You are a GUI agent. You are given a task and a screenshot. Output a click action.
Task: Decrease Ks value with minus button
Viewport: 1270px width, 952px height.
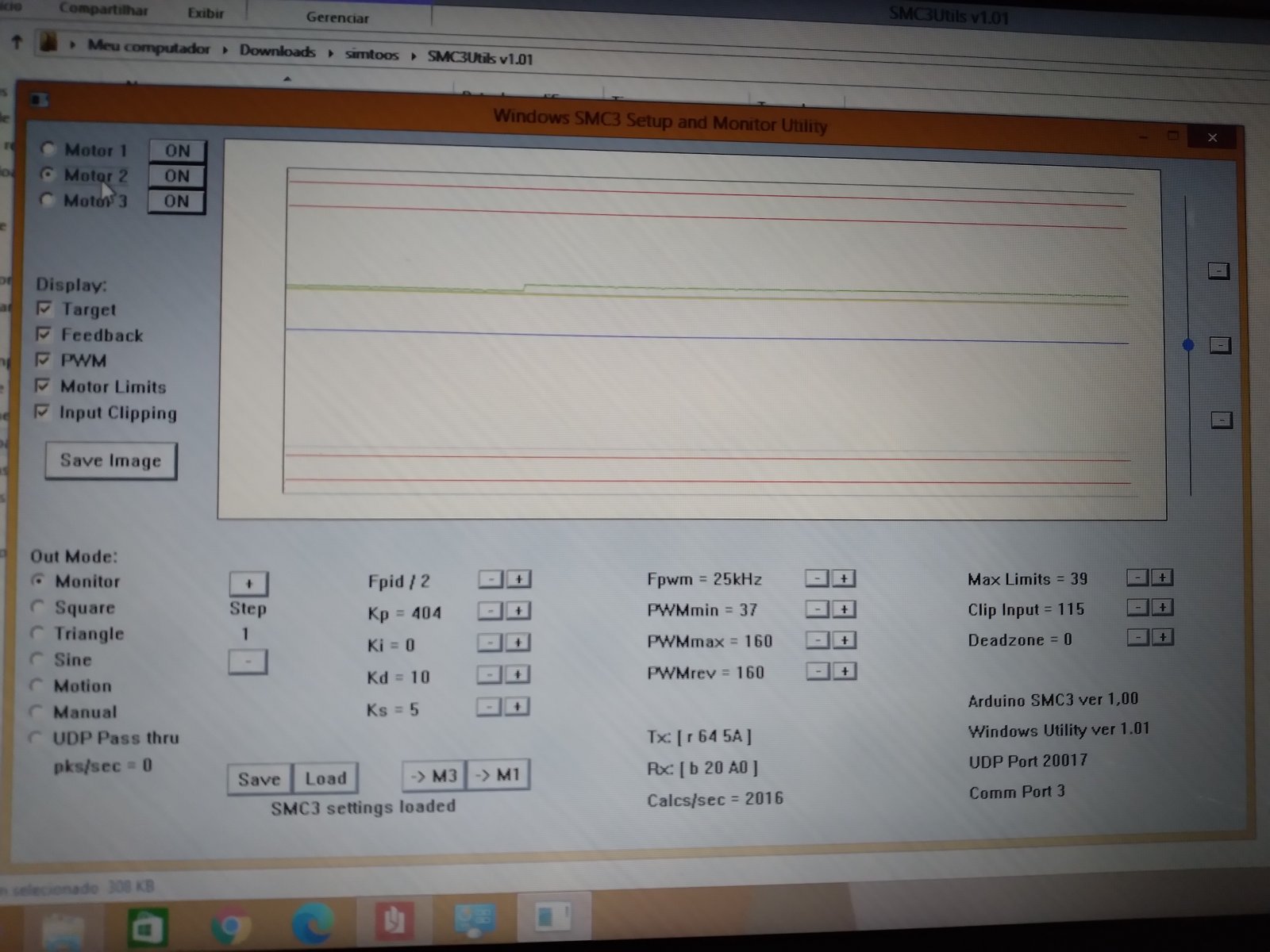coord(488,706)
